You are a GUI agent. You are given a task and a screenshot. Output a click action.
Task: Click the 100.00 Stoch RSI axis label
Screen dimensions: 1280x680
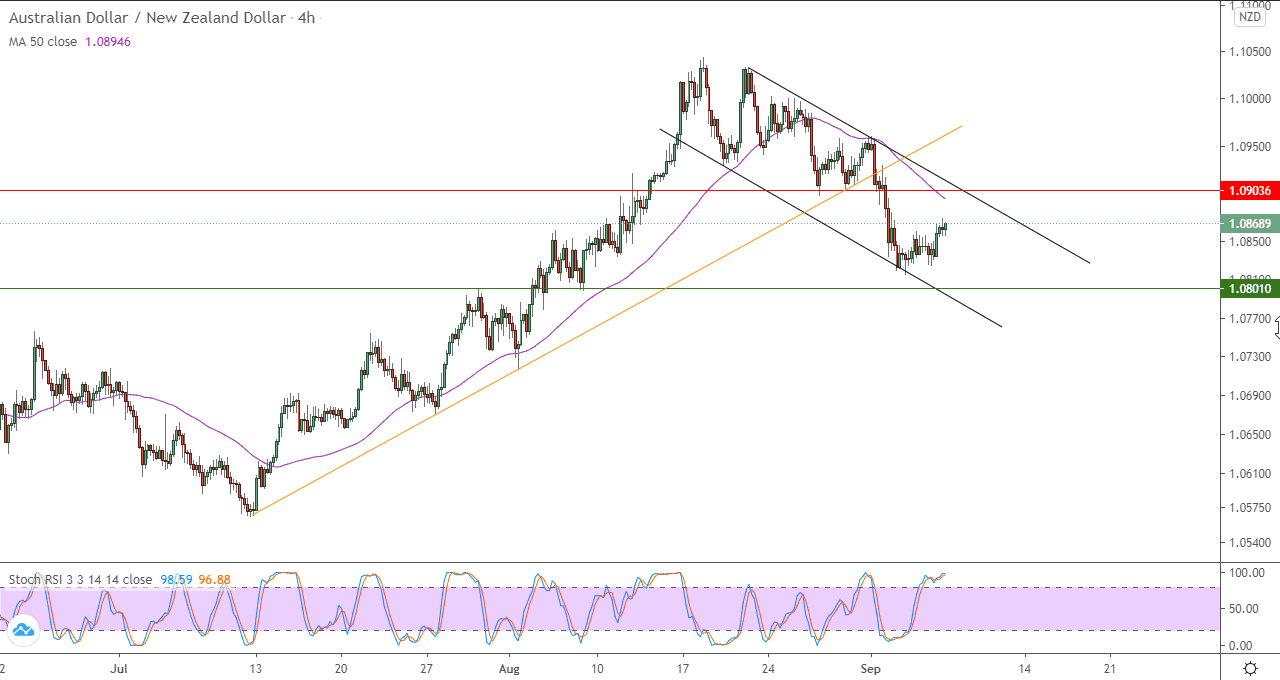tap(1248, 573)
